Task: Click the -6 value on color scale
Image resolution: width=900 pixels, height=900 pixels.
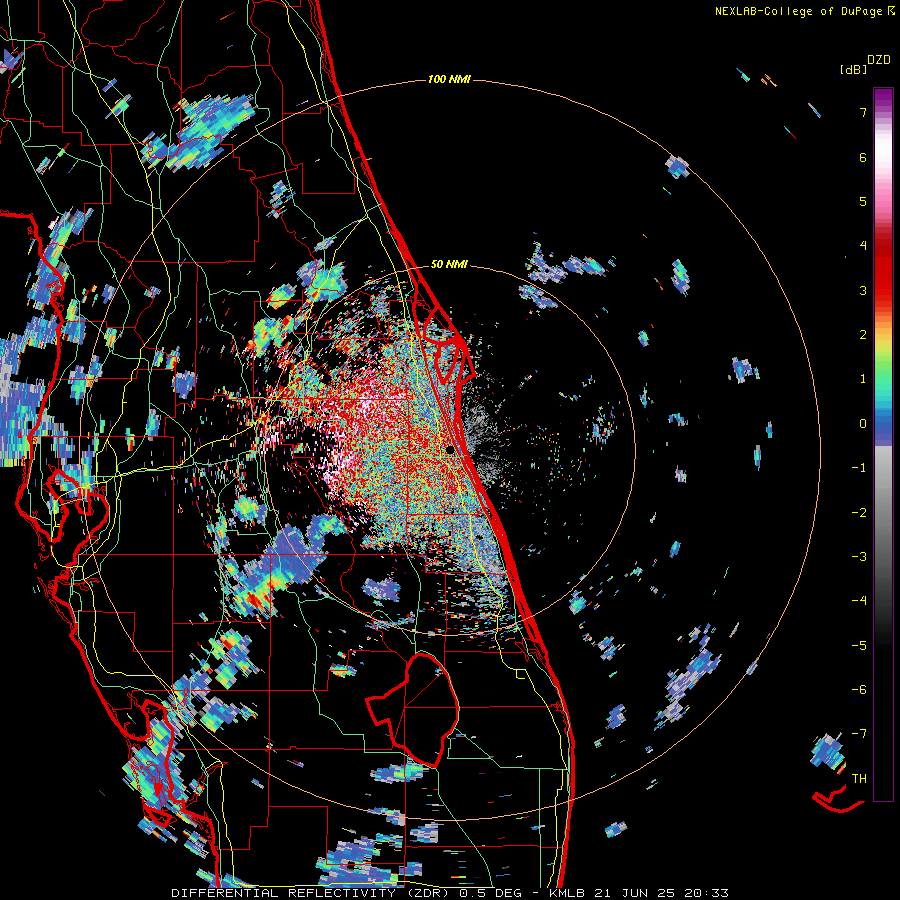Action: (859, 690)
